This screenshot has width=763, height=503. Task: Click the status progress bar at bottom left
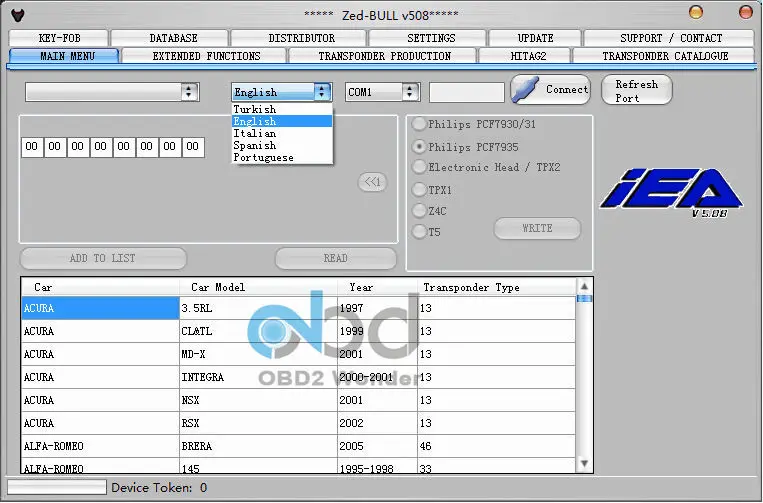tap(56, 487)
